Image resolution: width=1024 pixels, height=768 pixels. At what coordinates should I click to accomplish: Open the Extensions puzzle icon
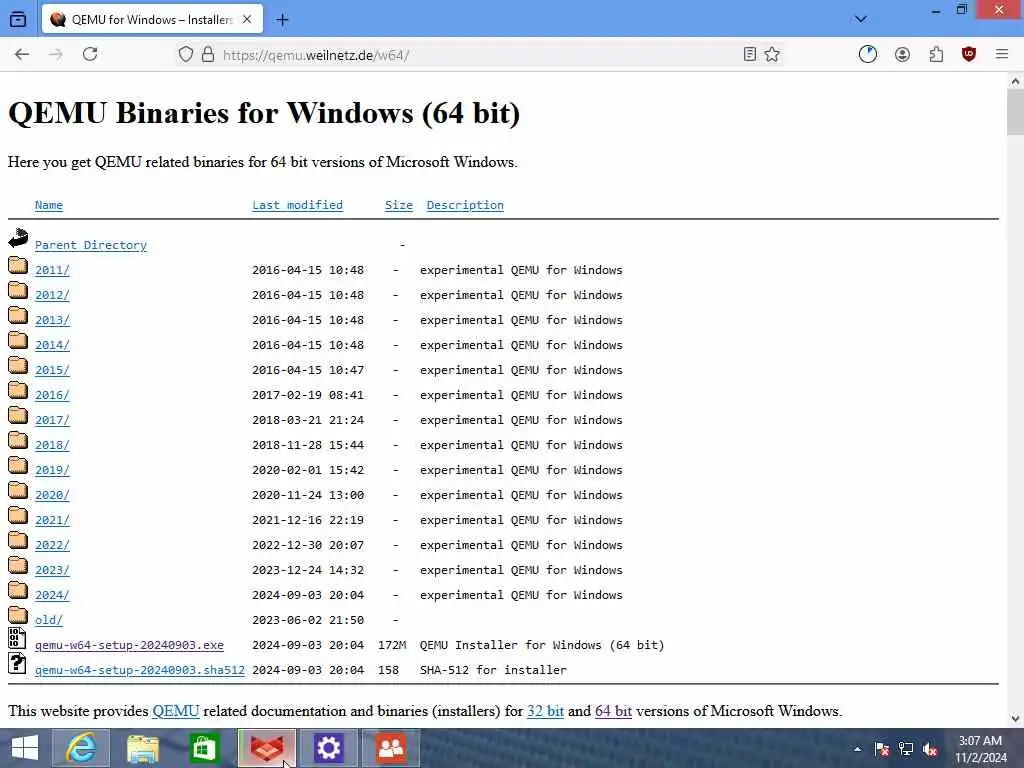(936, 54)
